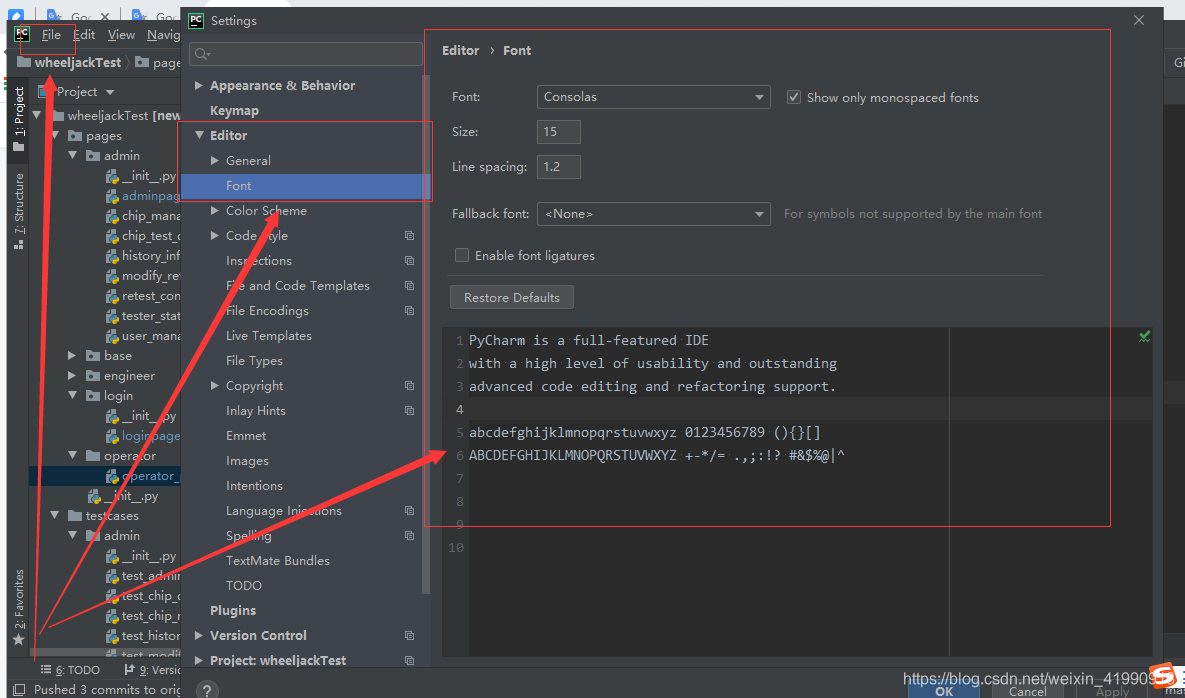Open Edit menu in PyCharm main window
Viewport: 1185px width, 698px height.
(x=84, y=35)
